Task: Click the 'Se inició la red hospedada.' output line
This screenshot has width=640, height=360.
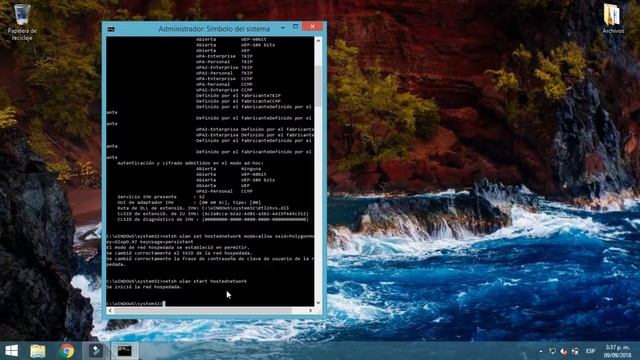Action: point(144,287)
